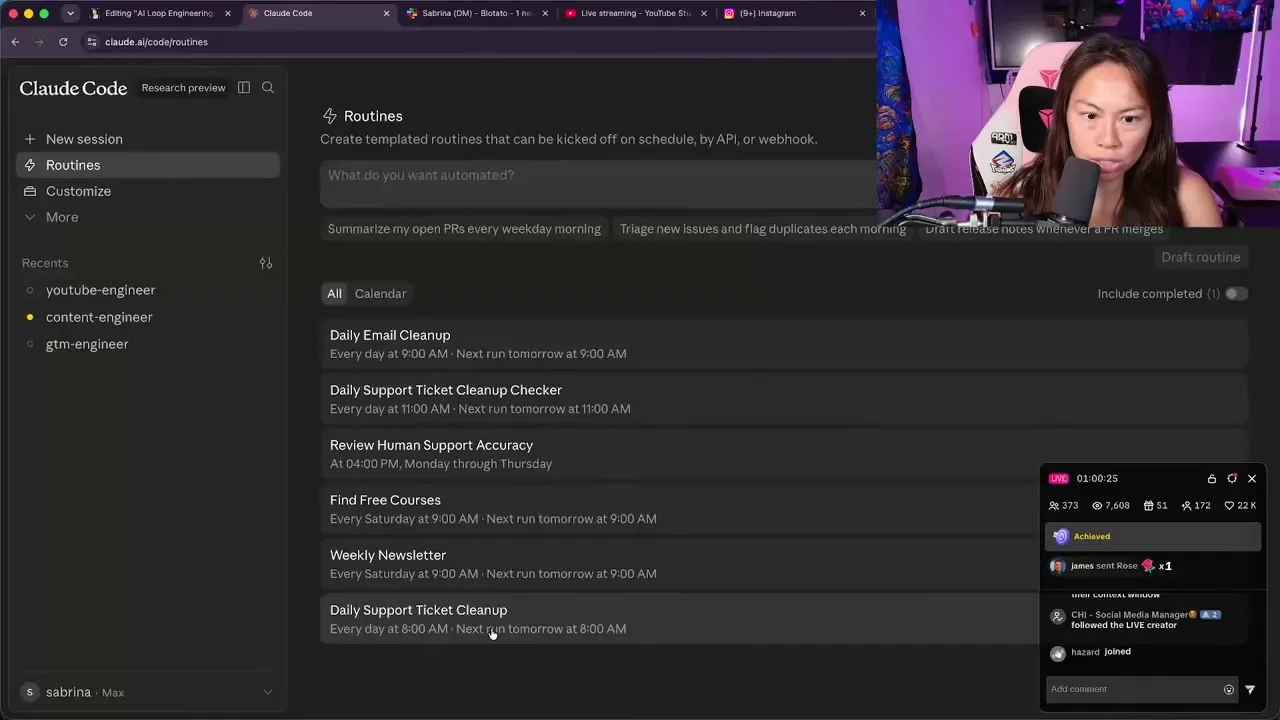Switch to the Calendar tab
Screen dimensions: 1280x720
381,294
